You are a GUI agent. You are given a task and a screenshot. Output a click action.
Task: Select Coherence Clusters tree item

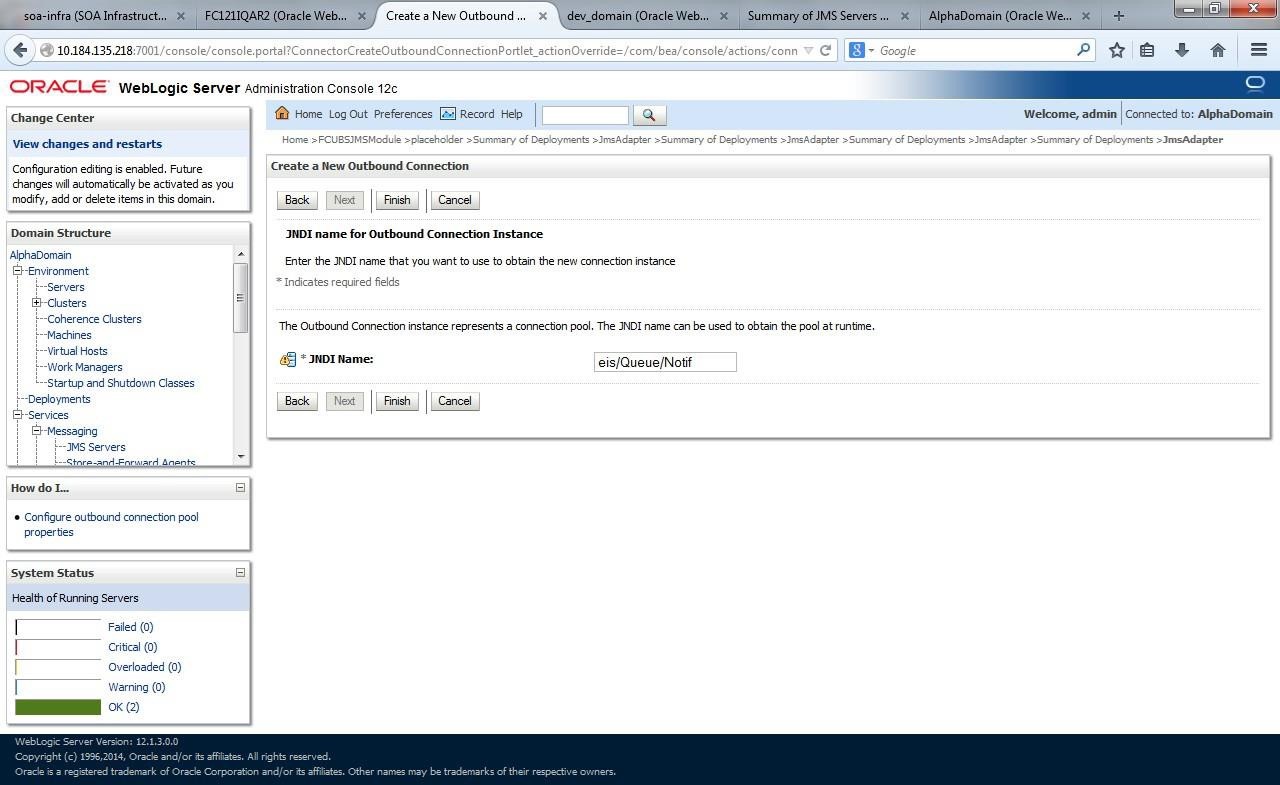(94, 319)
